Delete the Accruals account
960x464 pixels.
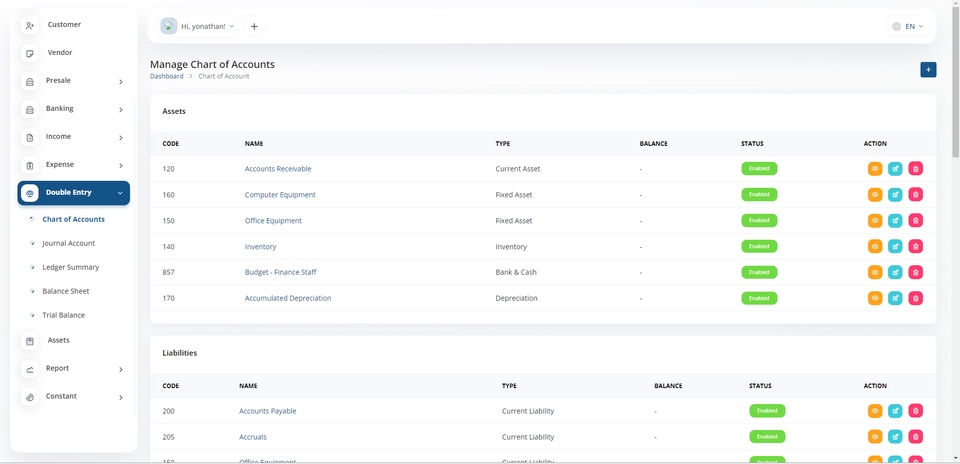click(915, 437)
